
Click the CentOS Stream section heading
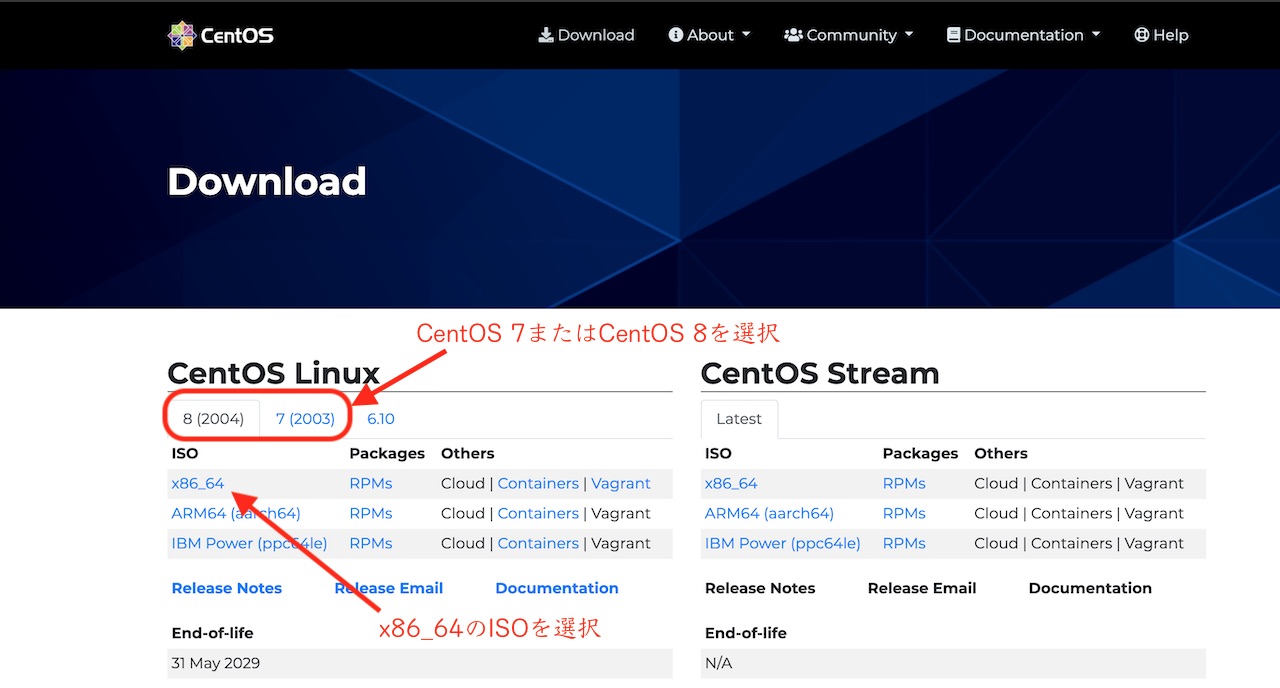click(x=820, y=373)
